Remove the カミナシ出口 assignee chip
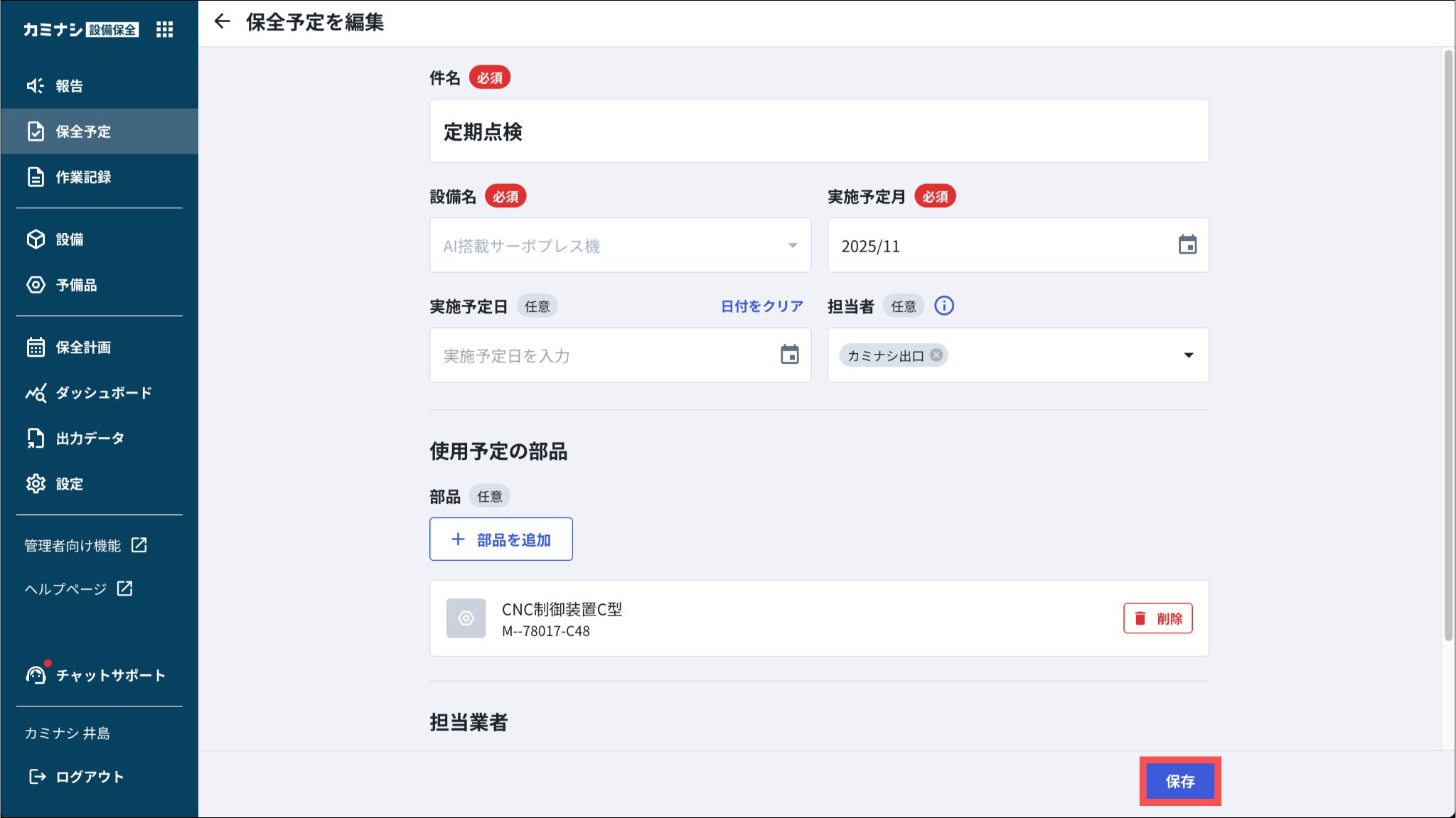Viewport: 1456px width, 818px height. (x=936, y=355)
